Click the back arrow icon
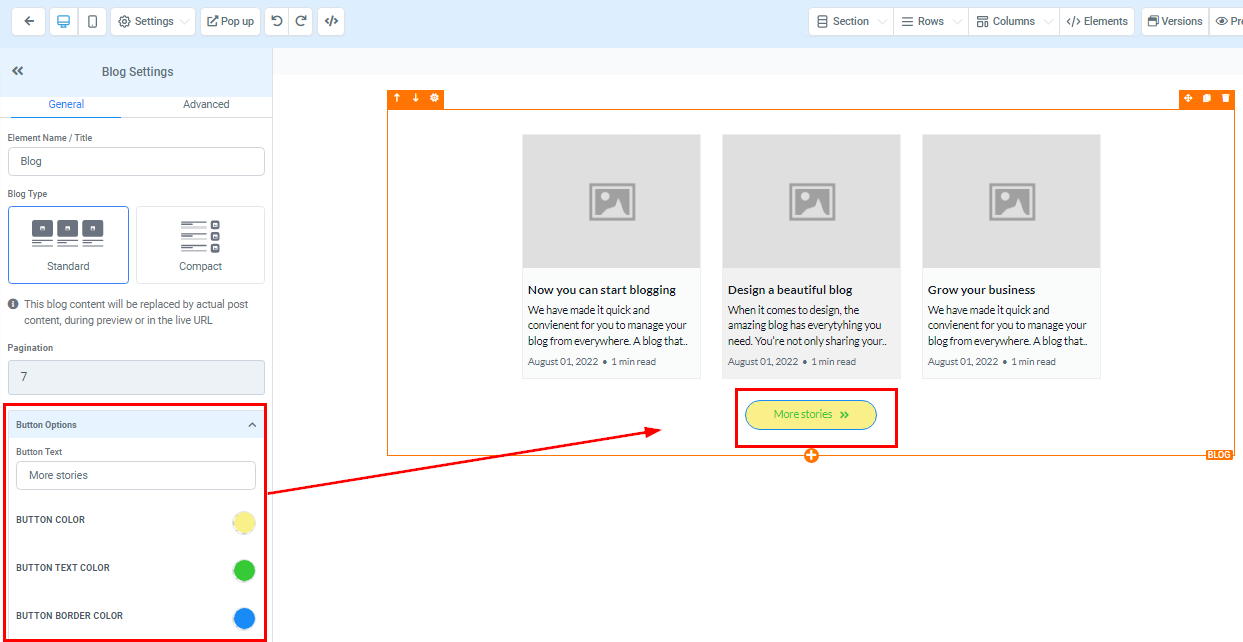This screenshot has width=1243, height=642. tap(29, 21)
